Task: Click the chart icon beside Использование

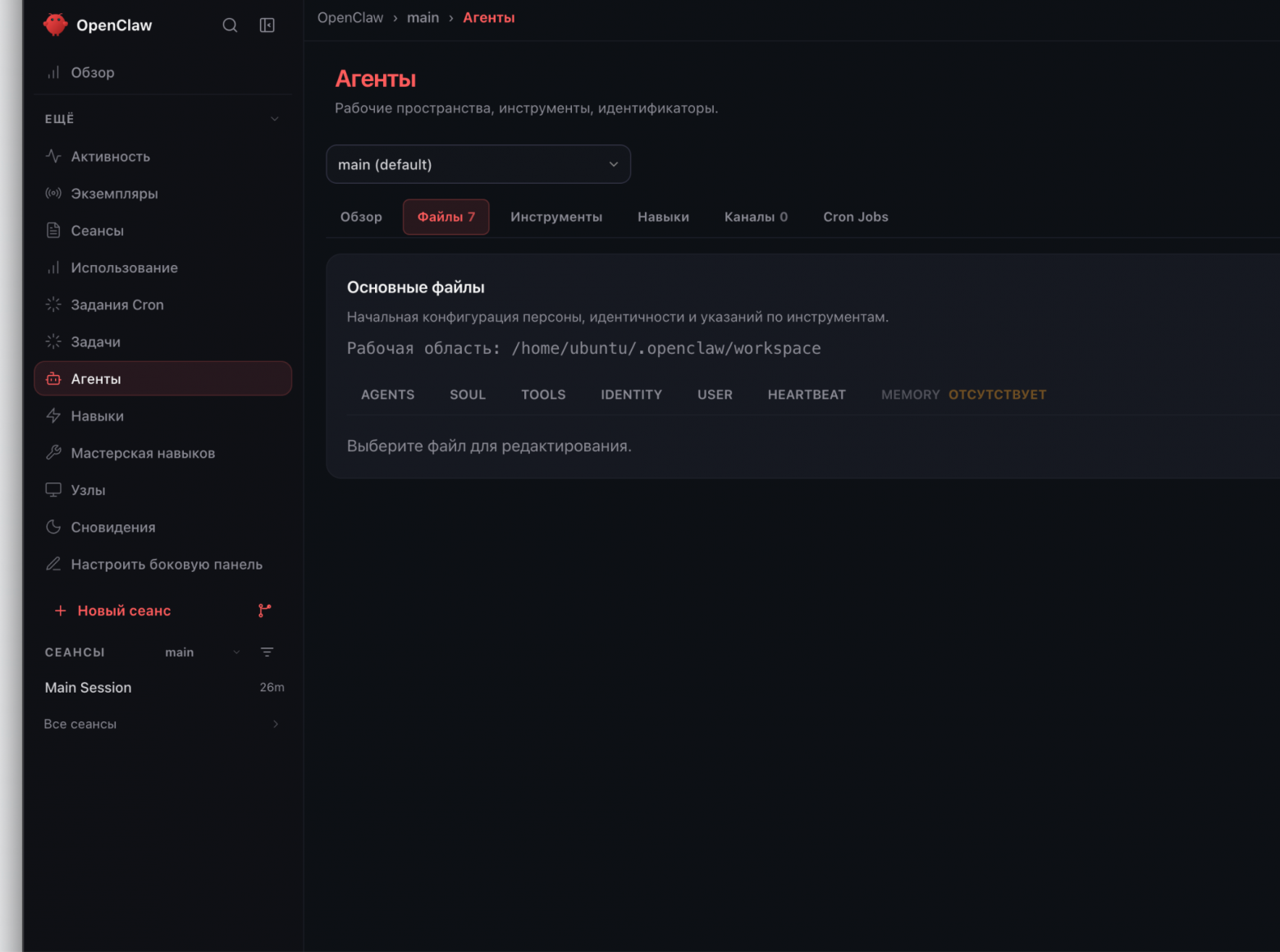Action: click(x=53, y=267)
